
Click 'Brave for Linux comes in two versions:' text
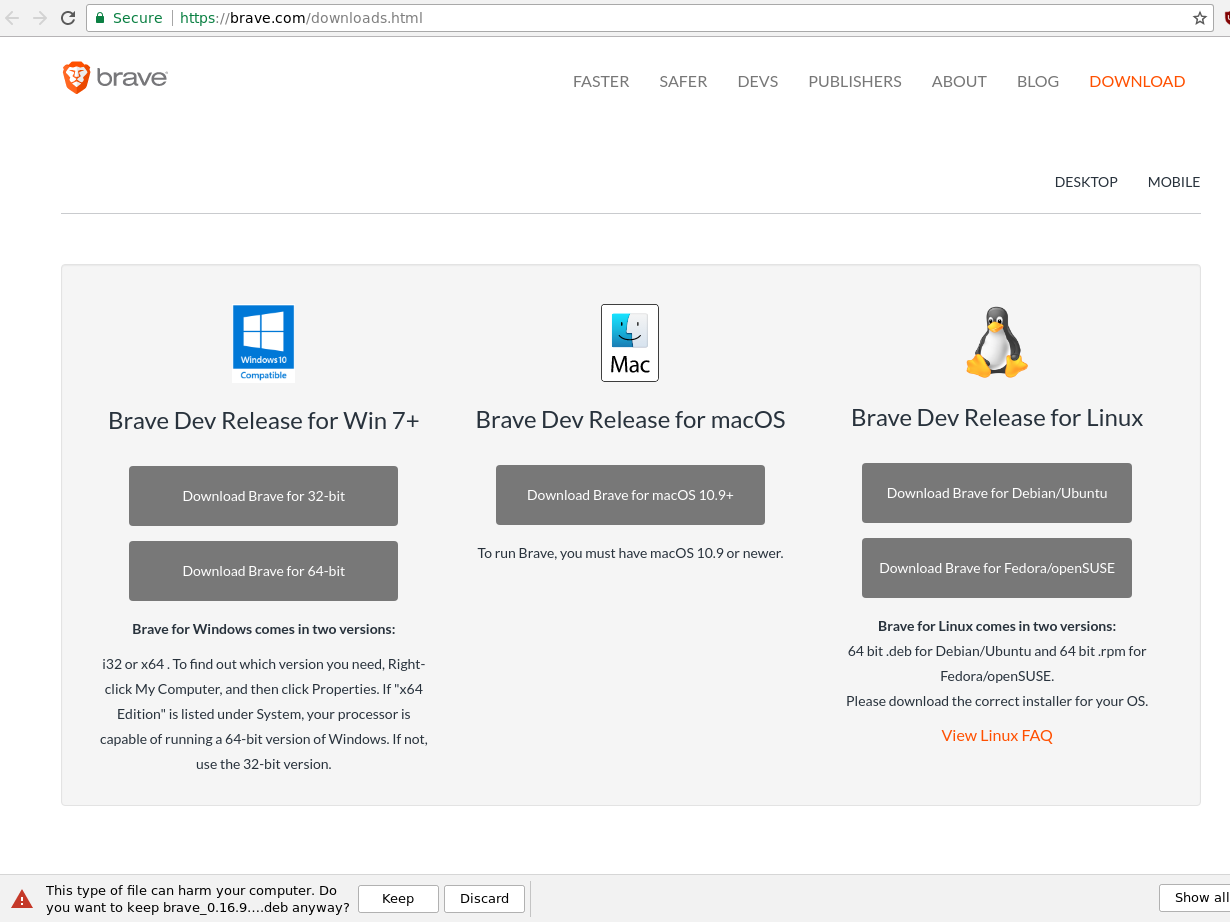[997, 627]
